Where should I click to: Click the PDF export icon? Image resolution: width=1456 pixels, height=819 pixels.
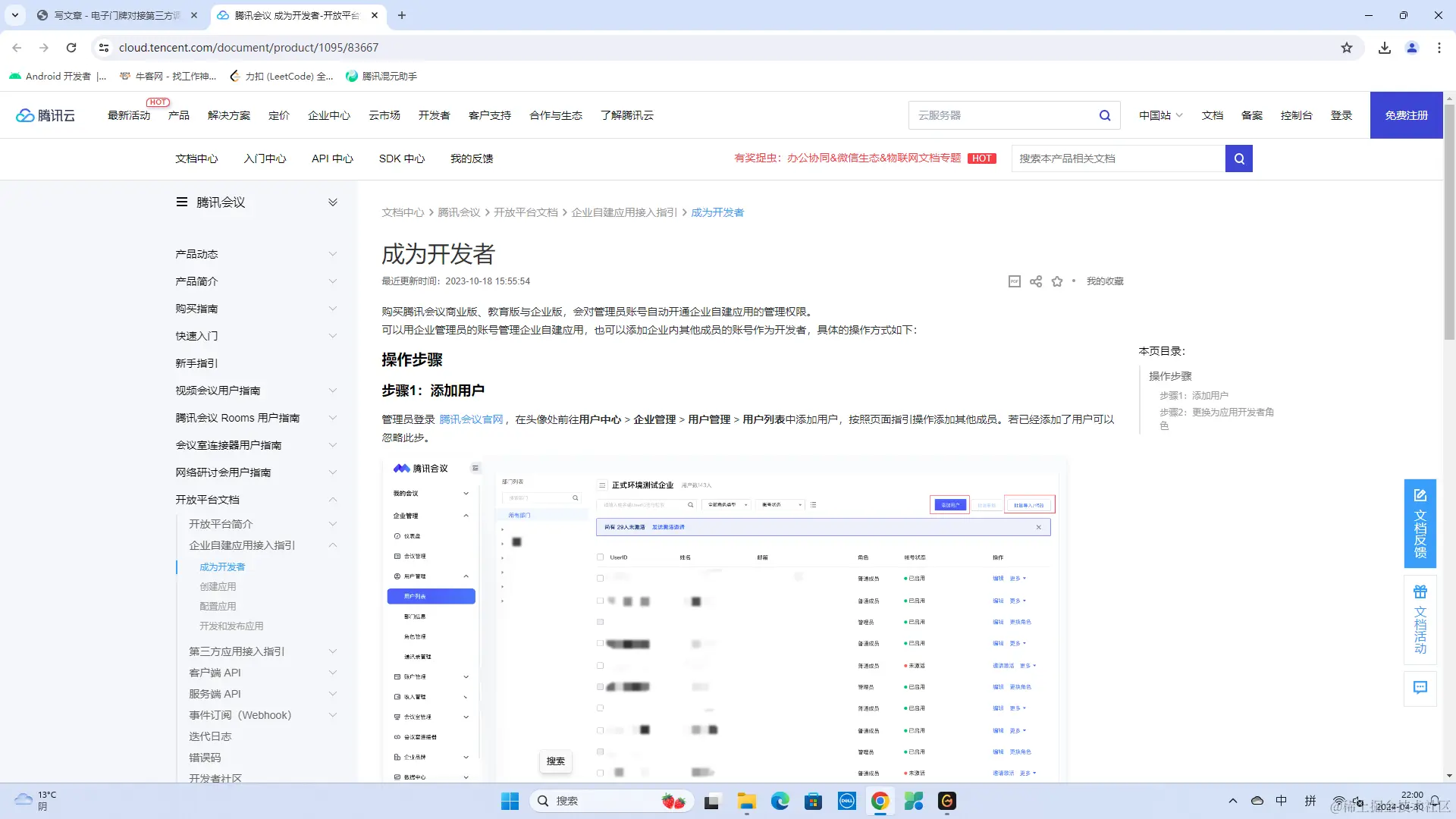tap(1015, 281)
